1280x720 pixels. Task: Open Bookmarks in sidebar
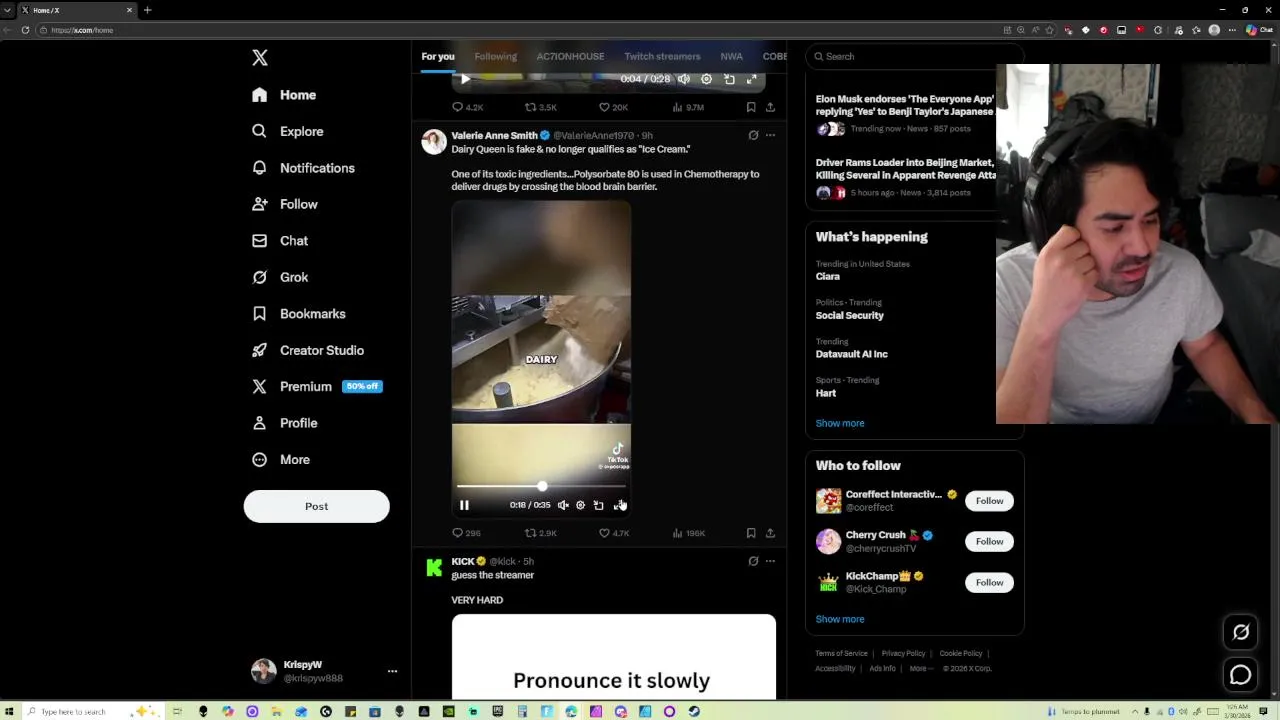tap(298, 314)
